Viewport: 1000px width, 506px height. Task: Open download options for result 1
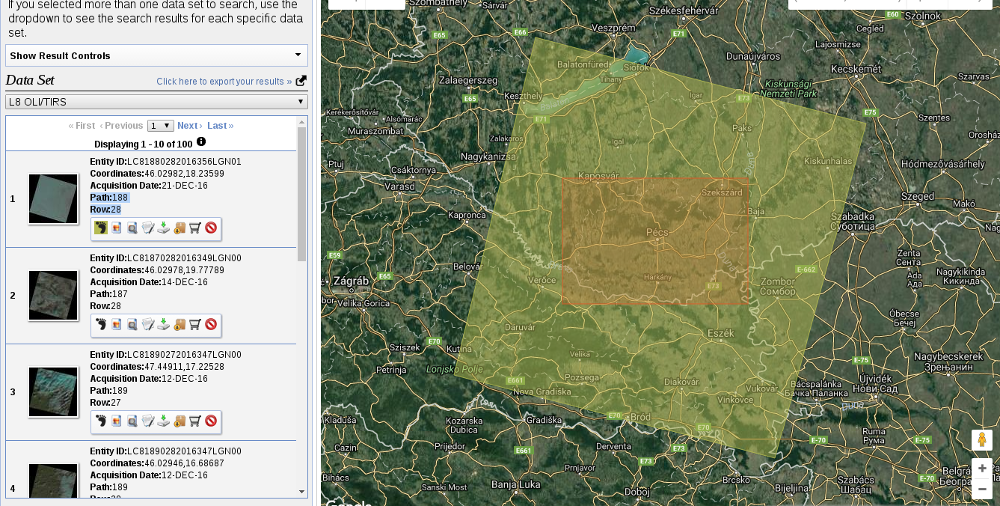coord(164,228)
